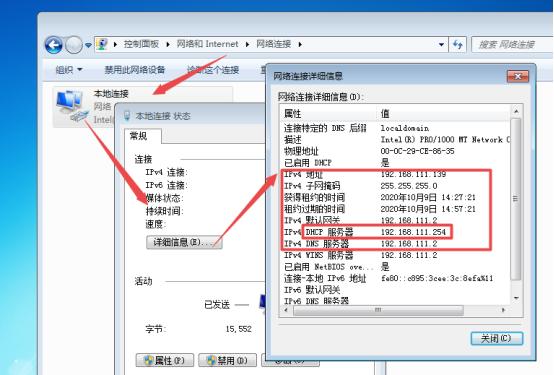Select the IPv6 默认网关 row
This screenshot has width=554, height=375.
tap(395, 290)
